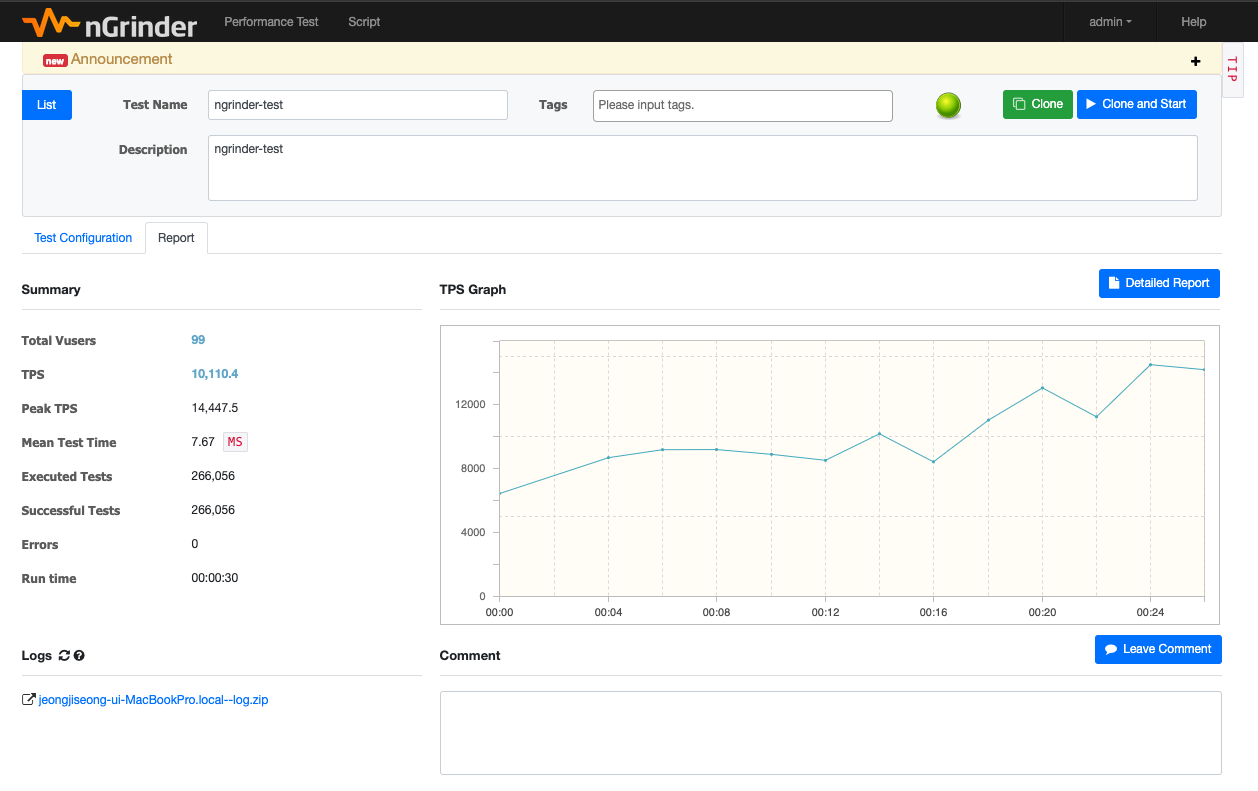The width and height of the screenshot is (1258, 791).
Task: Click the Summary heading
Action: [x=51, y=290]
